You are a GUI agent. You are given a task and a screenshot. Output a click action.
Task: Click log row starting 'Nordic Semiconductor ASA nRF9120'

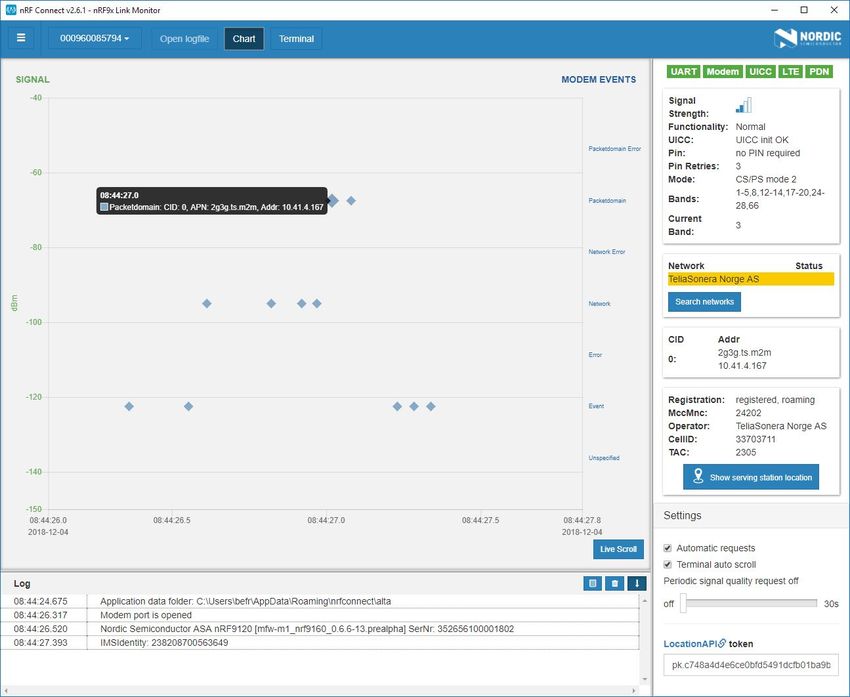point(320,629)
